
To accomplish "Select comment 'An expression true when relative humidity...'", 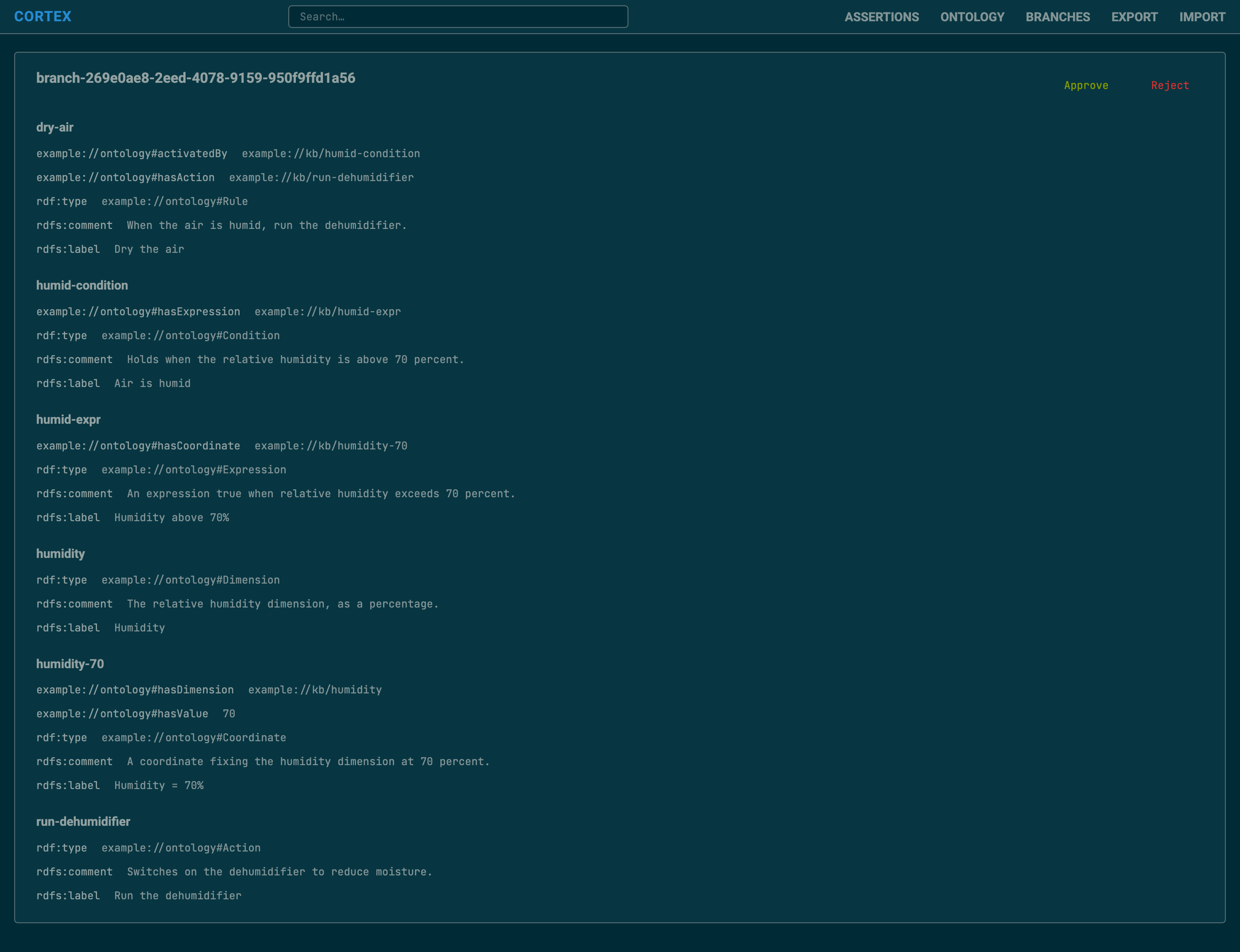I will pyautogui.click(x=321, y=494).
